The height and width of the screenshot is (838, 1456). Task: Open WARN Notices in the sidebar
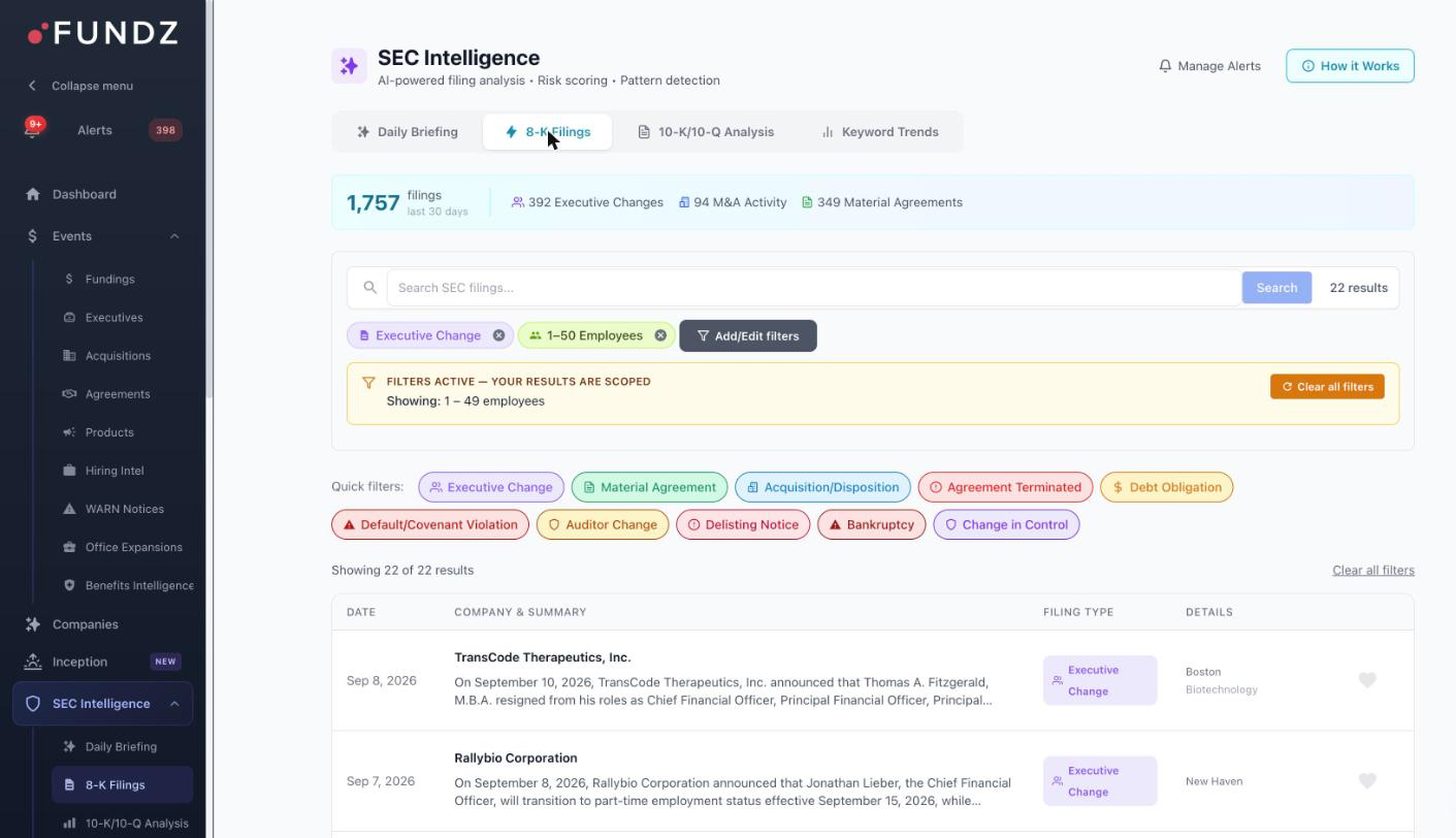point(125,509)
